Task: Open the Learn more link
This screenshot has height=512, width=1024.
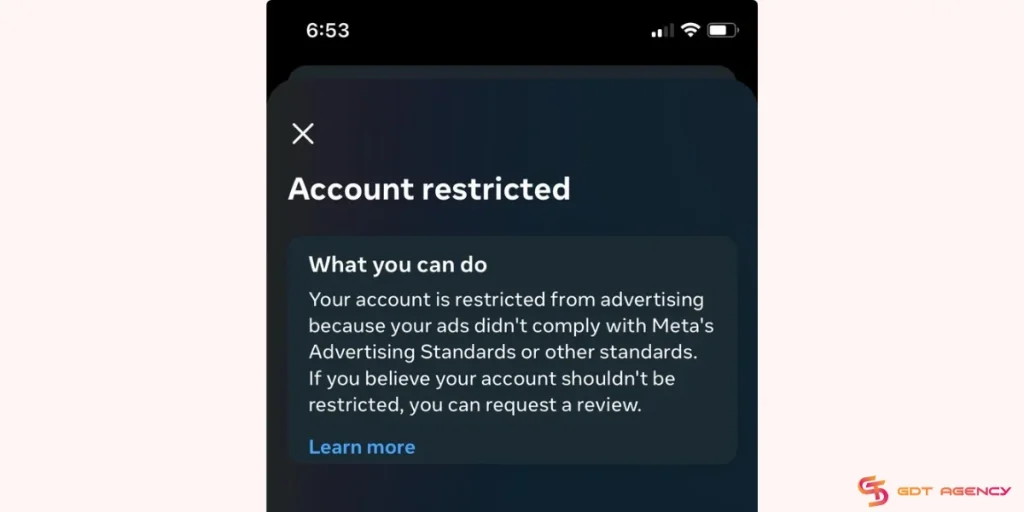Action: (362, 447)
